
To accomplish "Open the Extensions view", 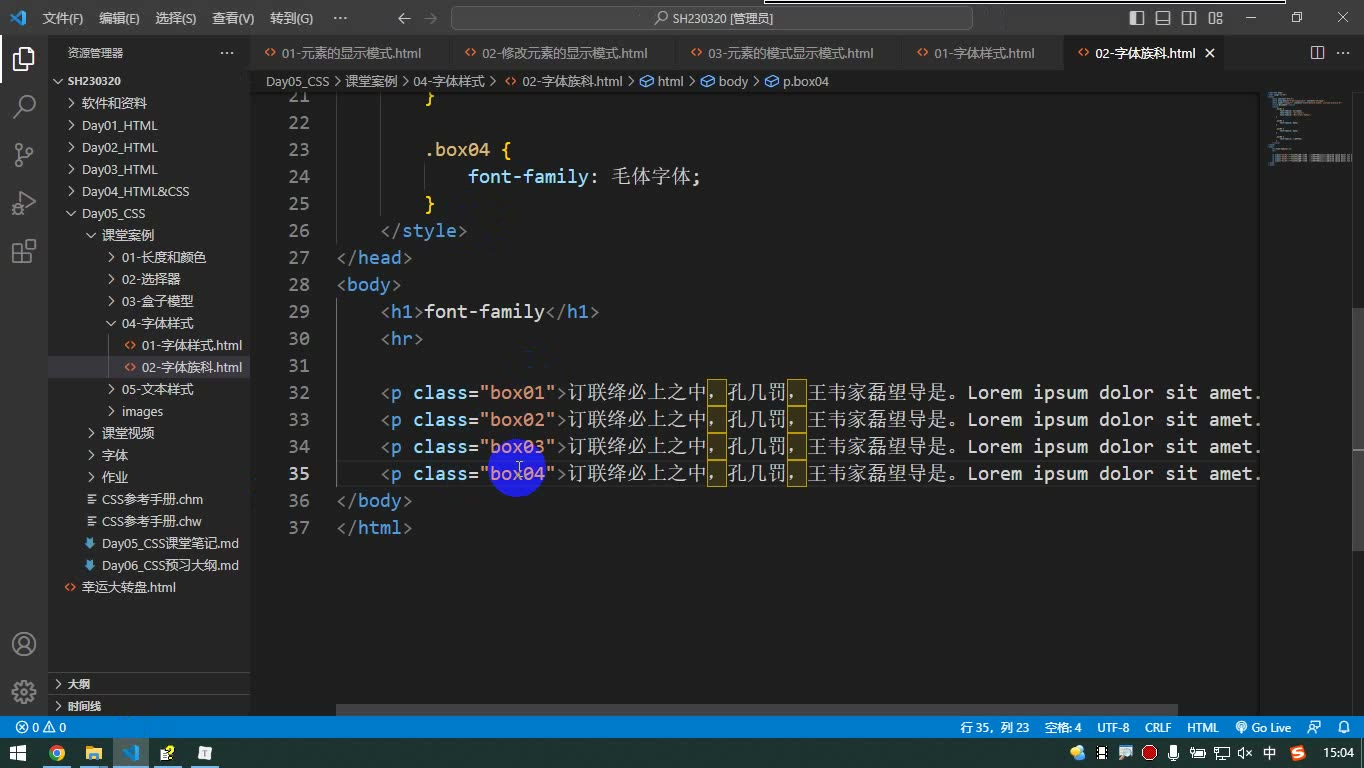I will (24, 250).
